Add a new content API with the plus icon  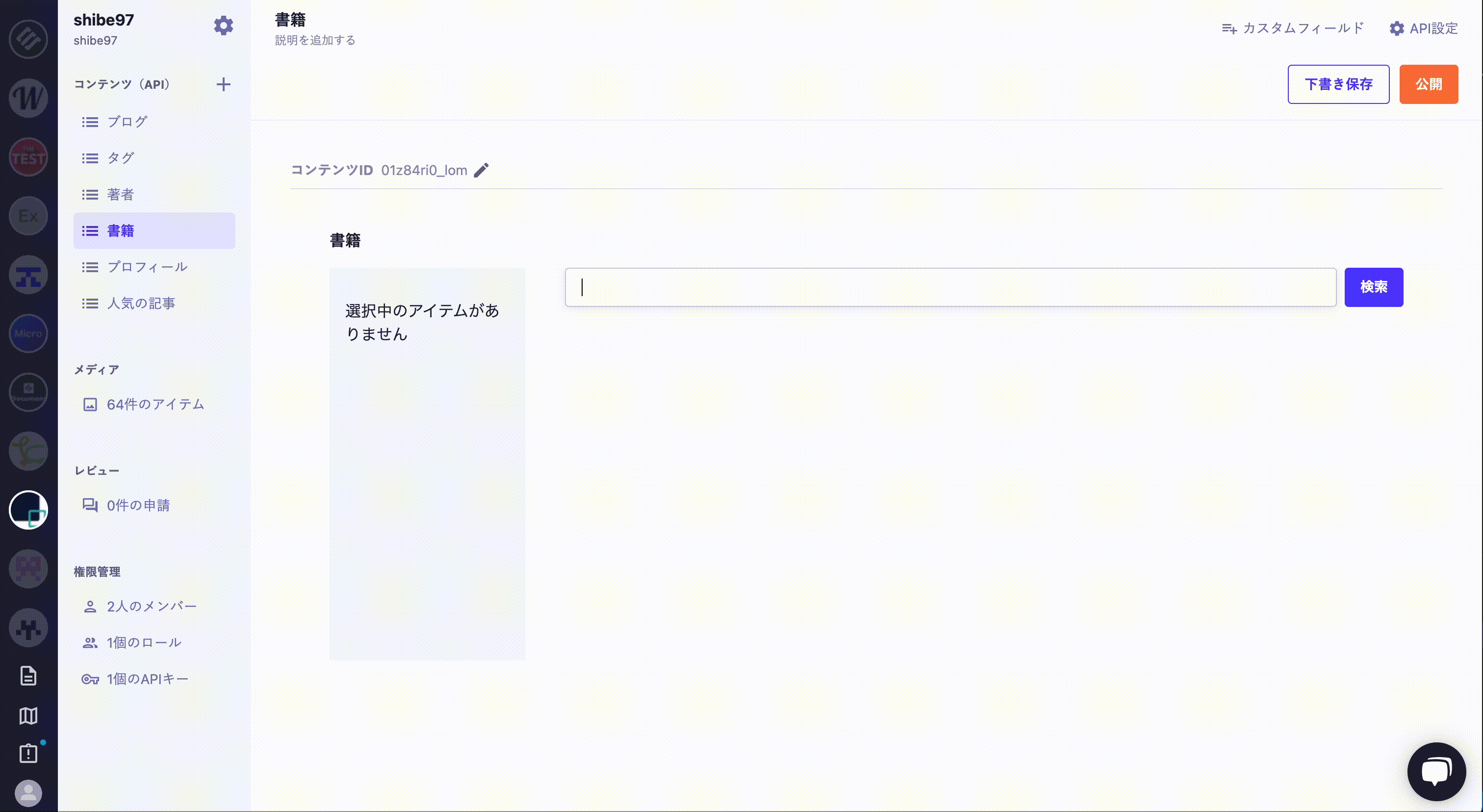pos(223,85)
